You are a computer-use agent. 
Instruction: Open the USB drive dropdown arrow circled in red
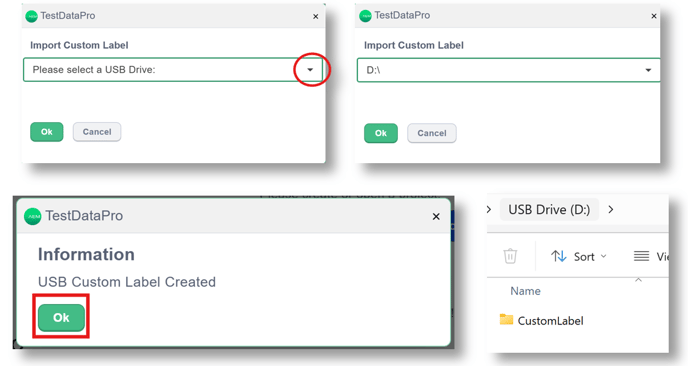310,70
